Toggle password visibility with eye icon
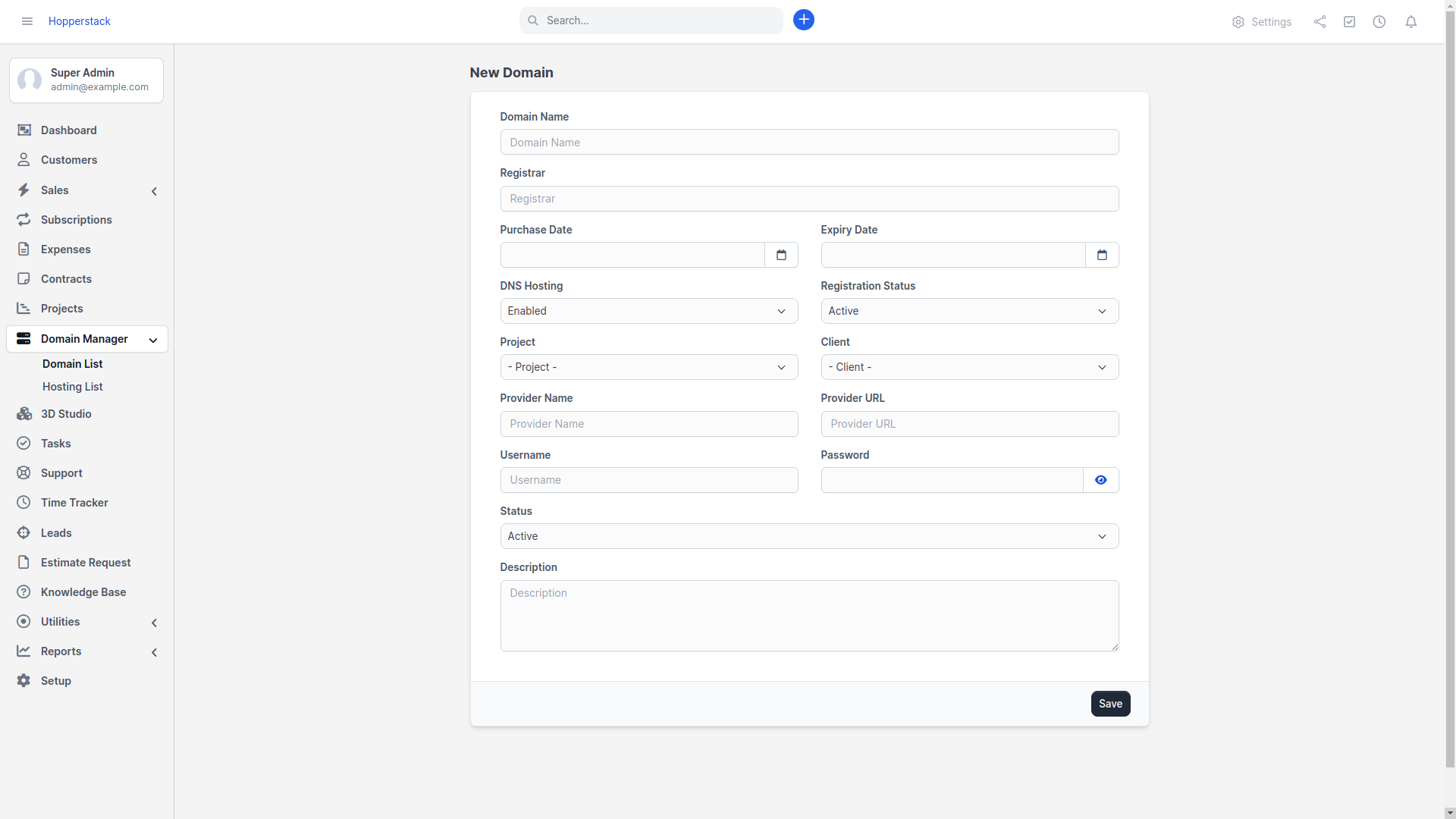 tap(1100, 480)
